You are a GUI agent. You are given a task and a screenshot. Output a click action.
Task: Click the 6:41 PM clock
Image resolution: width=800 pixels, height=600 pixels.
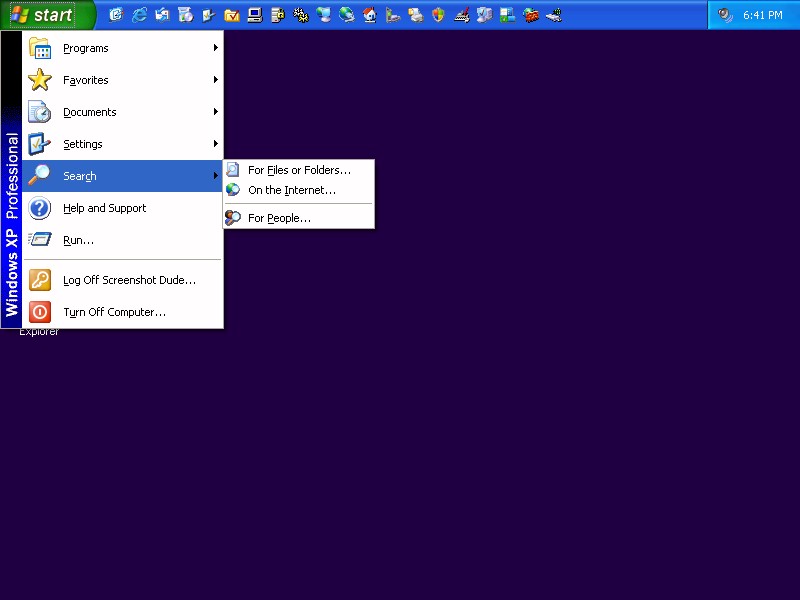point(762,15)
